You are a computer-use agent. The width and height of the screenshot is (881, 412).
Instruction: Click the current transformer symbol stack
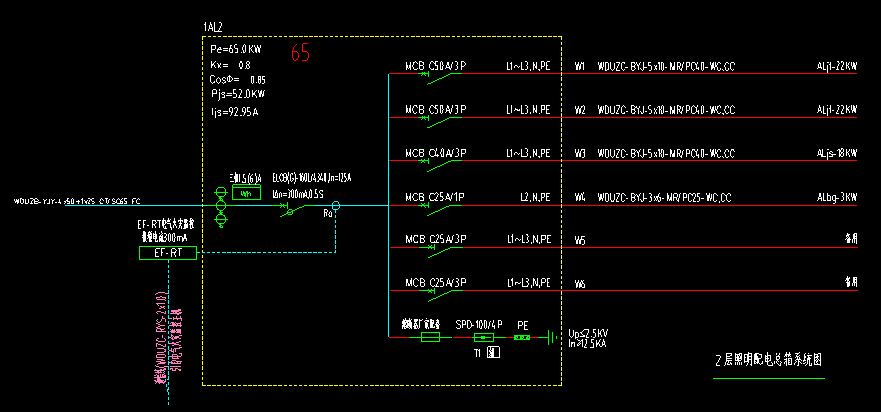pyautogui.click(x=221, y=207)
